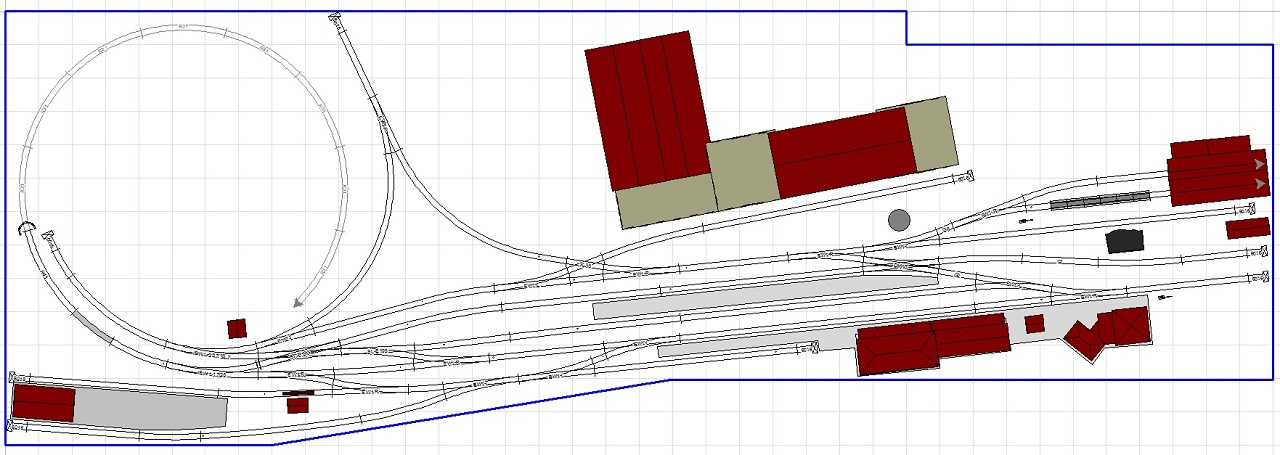Select the red engine shed with gray arrows

click(1218, 172)
